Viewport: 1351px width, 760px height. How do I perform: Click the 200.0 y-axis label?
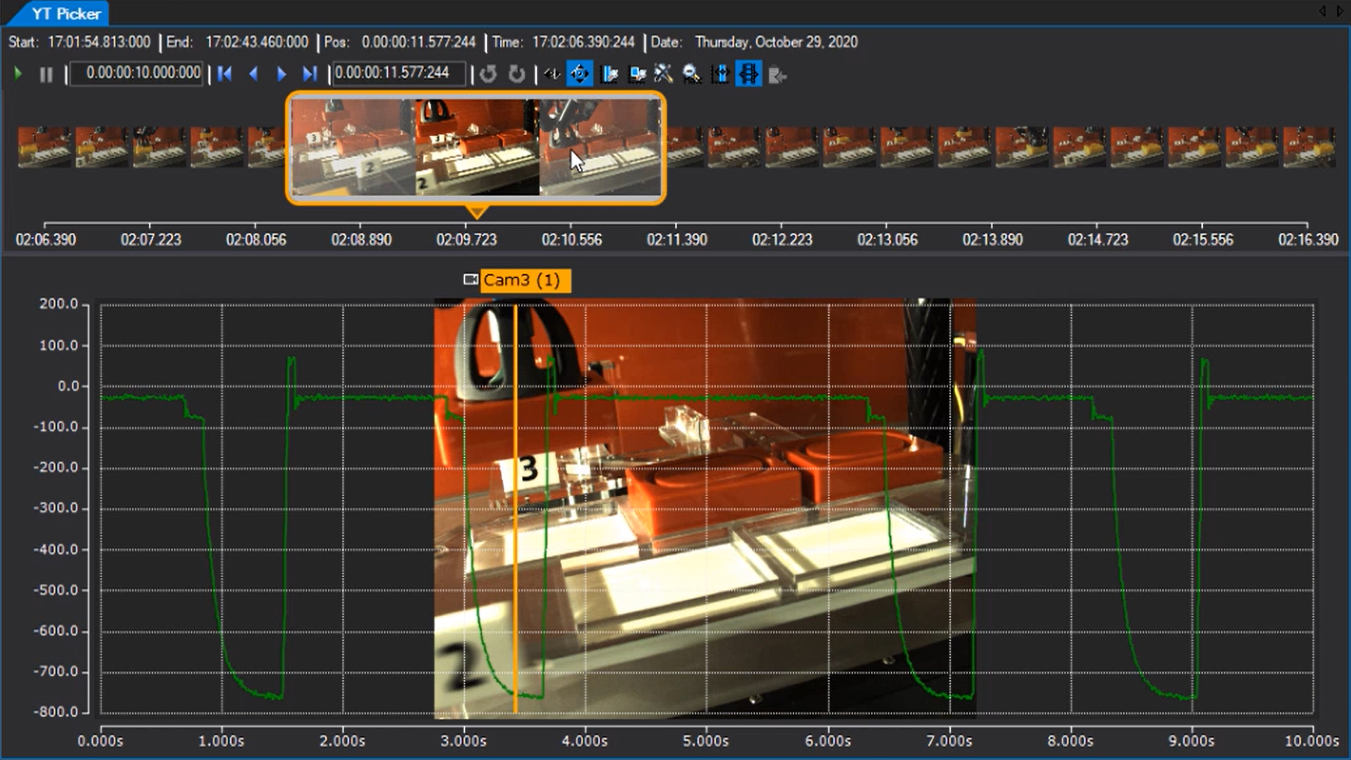point(58,304)
